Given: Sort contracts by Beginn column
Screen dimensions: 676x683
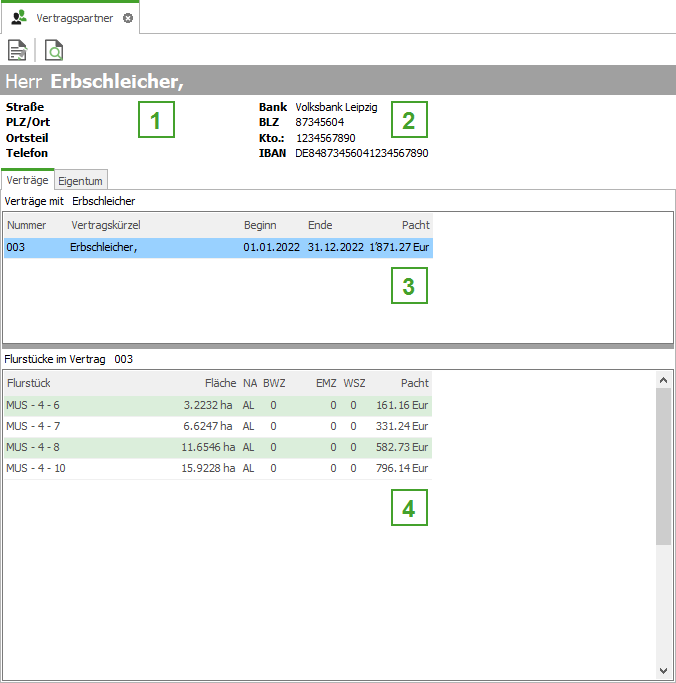Looking at the screenshot, I should pyautogui.click(x=260, y=225).
